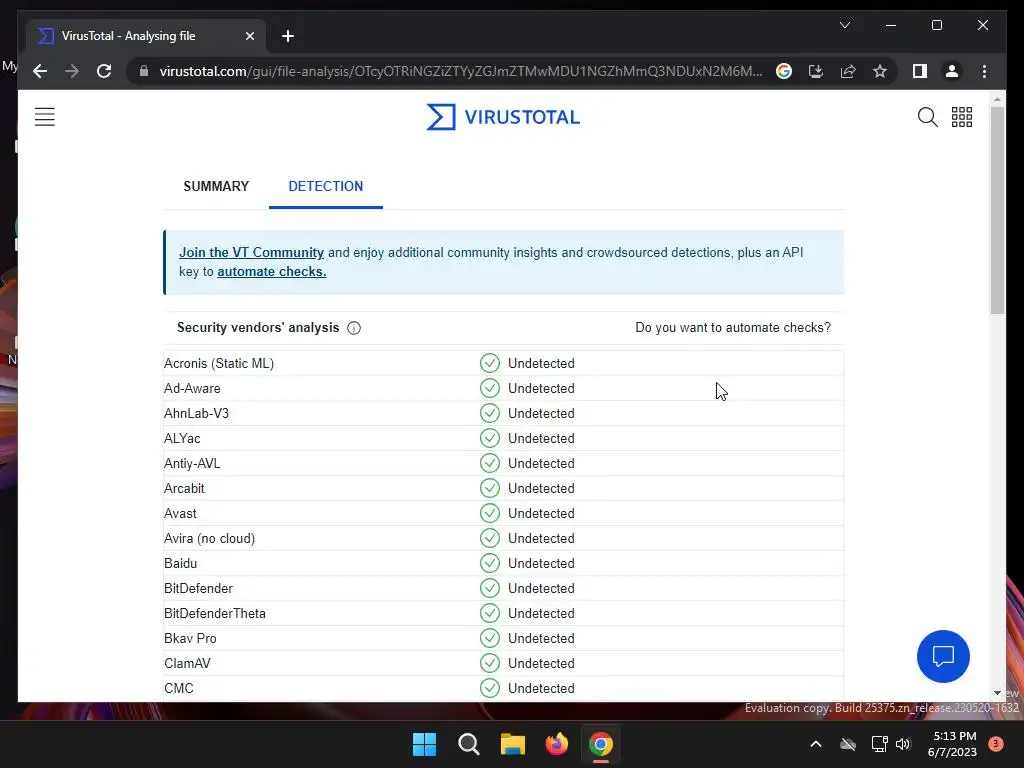Click the virustotal.com address bar URL

[460, 71]
